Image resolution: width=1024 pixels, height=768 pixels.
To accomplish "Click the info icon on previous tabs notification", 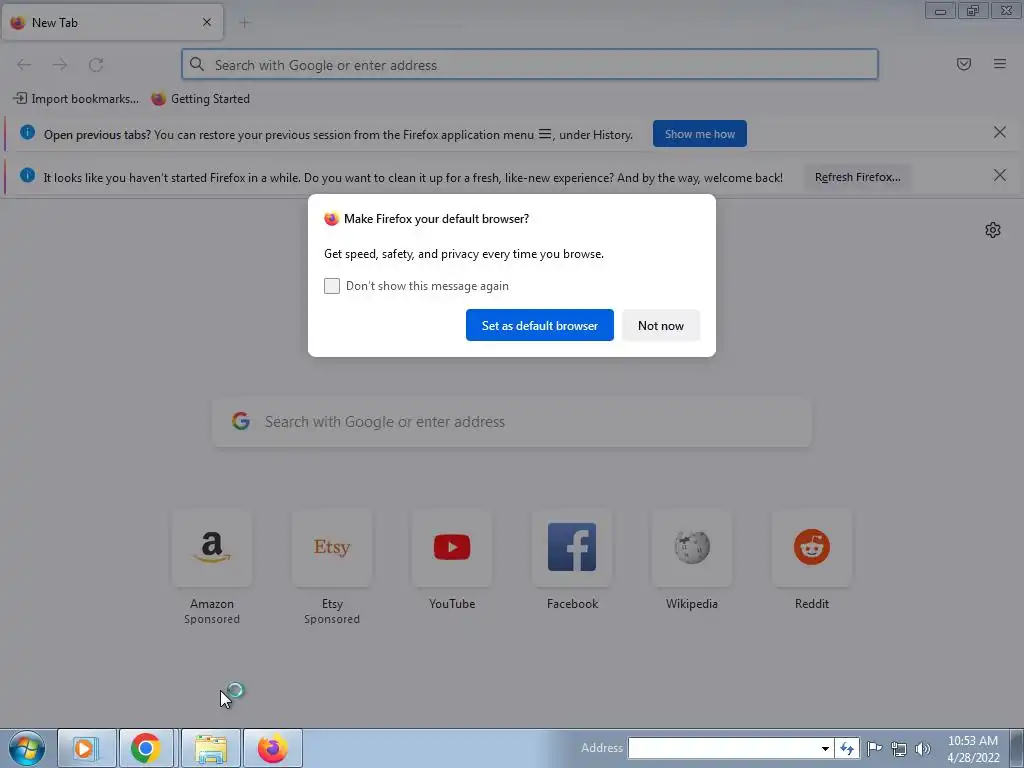I will [27, 133].
